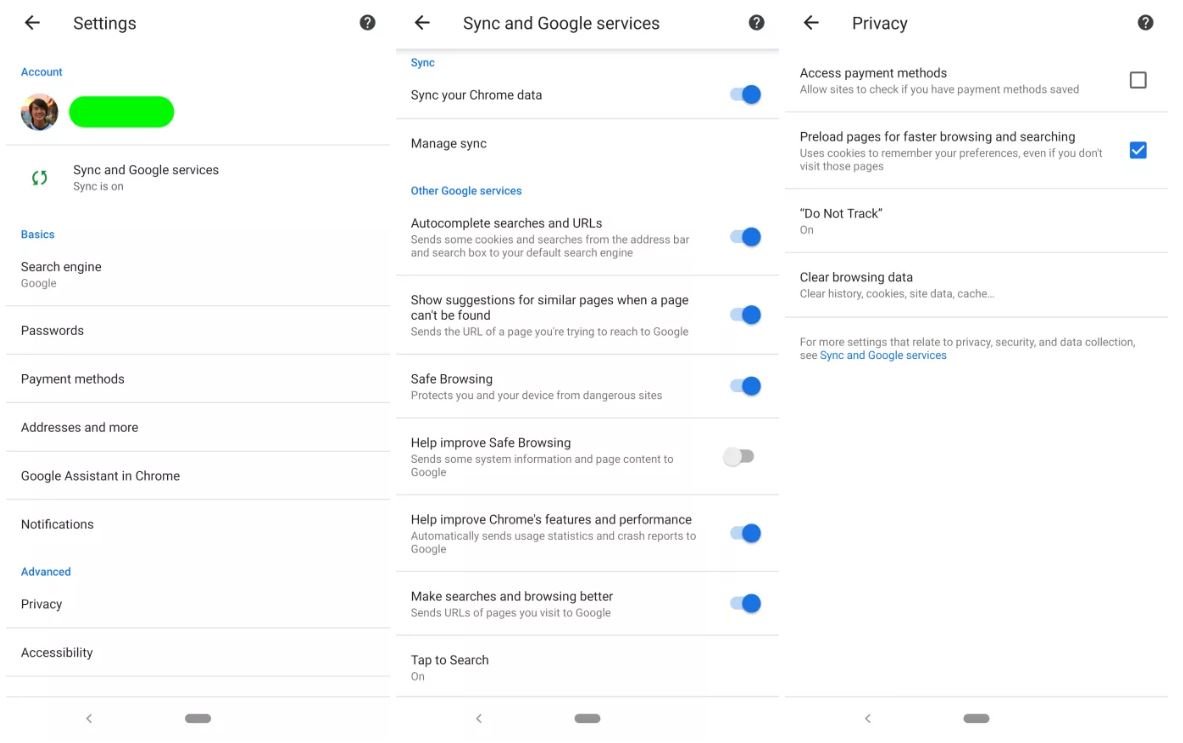This screenshot has width=1183, height=743.
Task: Uncheck Preload pages for faster browsing
Action: coord(1138,150)
